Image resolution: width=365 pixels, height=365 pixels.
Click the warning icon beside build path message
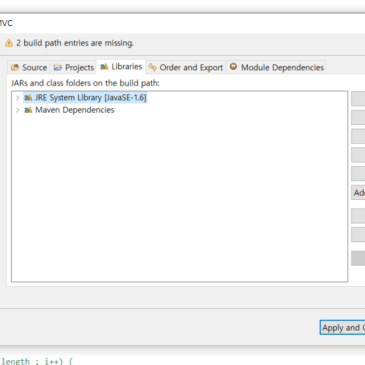pyautogui.click(x=9, y=43)
